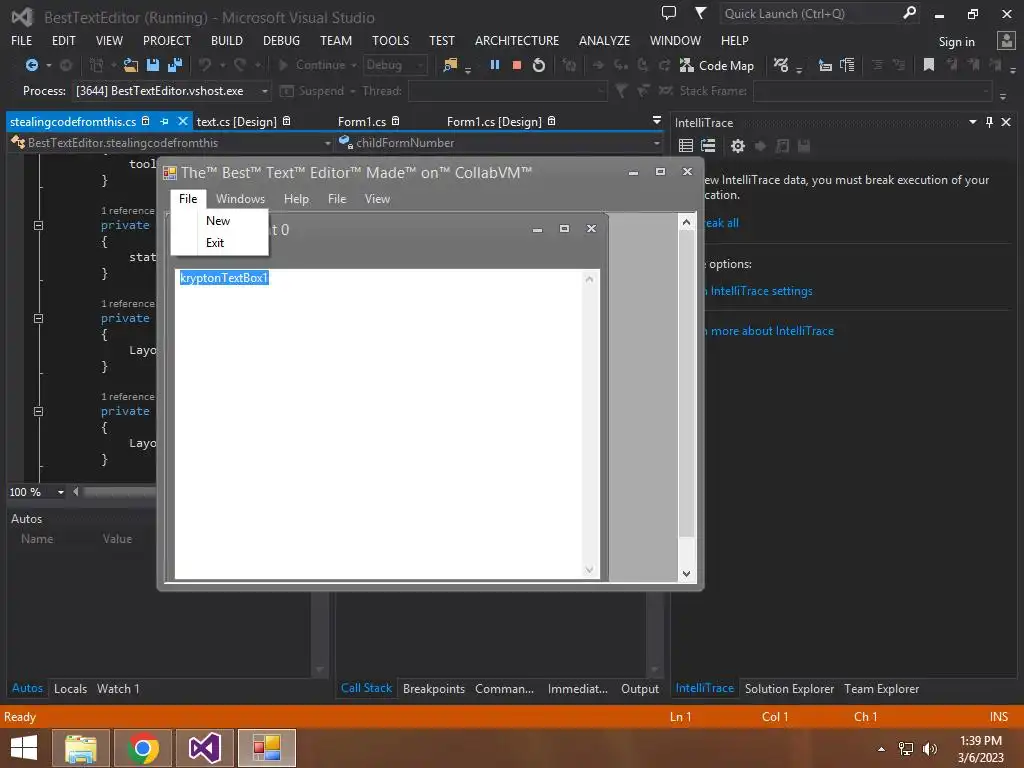Collapse first private method outline box
The image size is (1024, 768).
39,225
